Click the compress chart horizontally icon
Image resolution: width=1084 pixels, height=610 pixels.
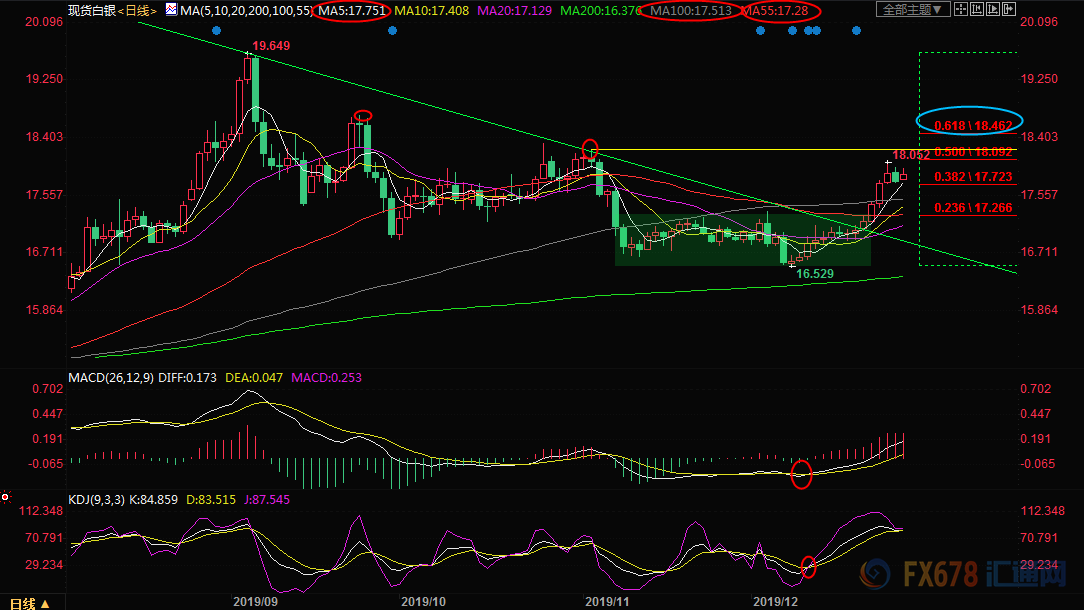pyautogui.click(x=977, y=9)
